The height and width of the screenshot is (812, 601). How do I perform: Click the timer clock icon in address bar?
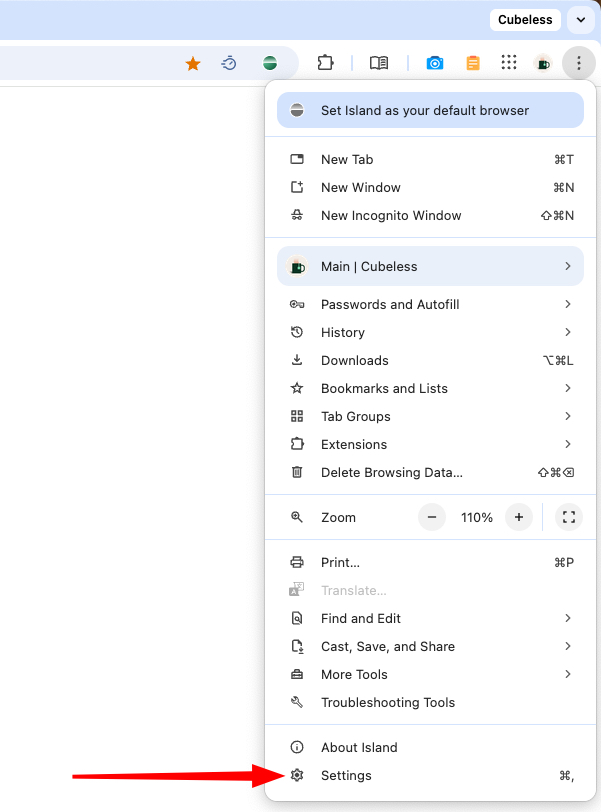(x=229, y=64)
